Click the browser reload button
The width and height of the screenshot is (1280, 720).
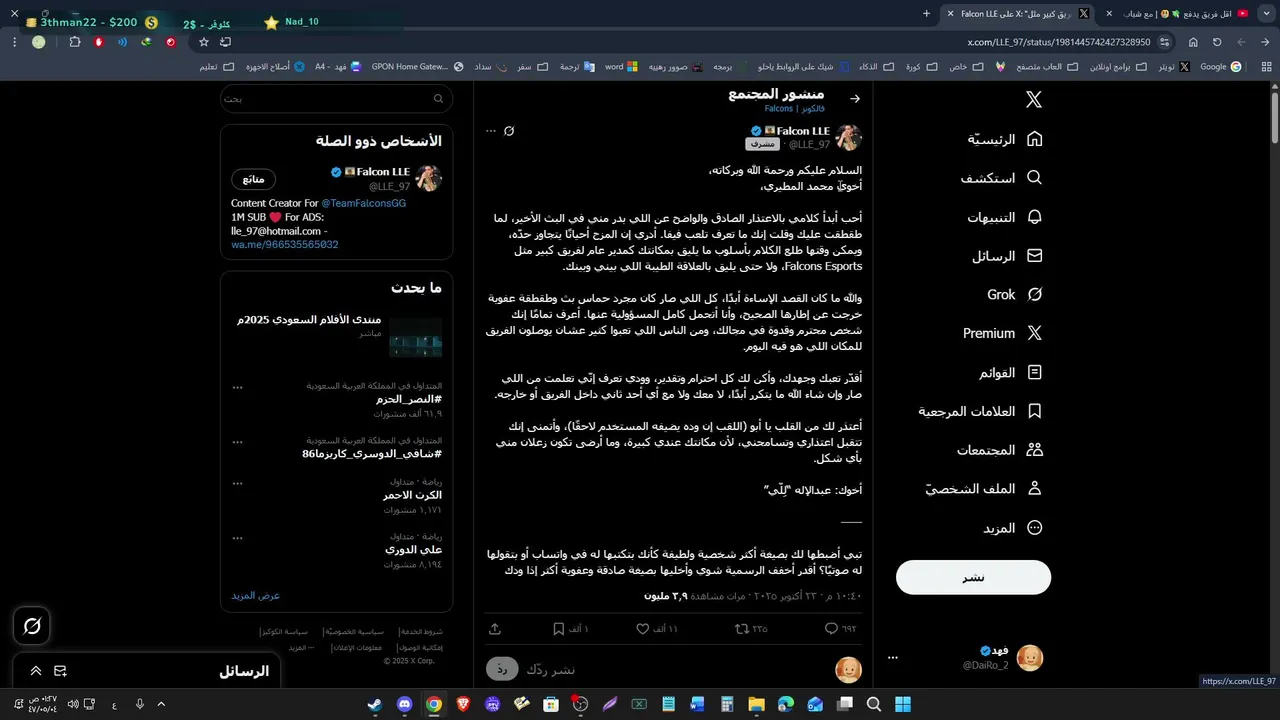[1217, 42]
